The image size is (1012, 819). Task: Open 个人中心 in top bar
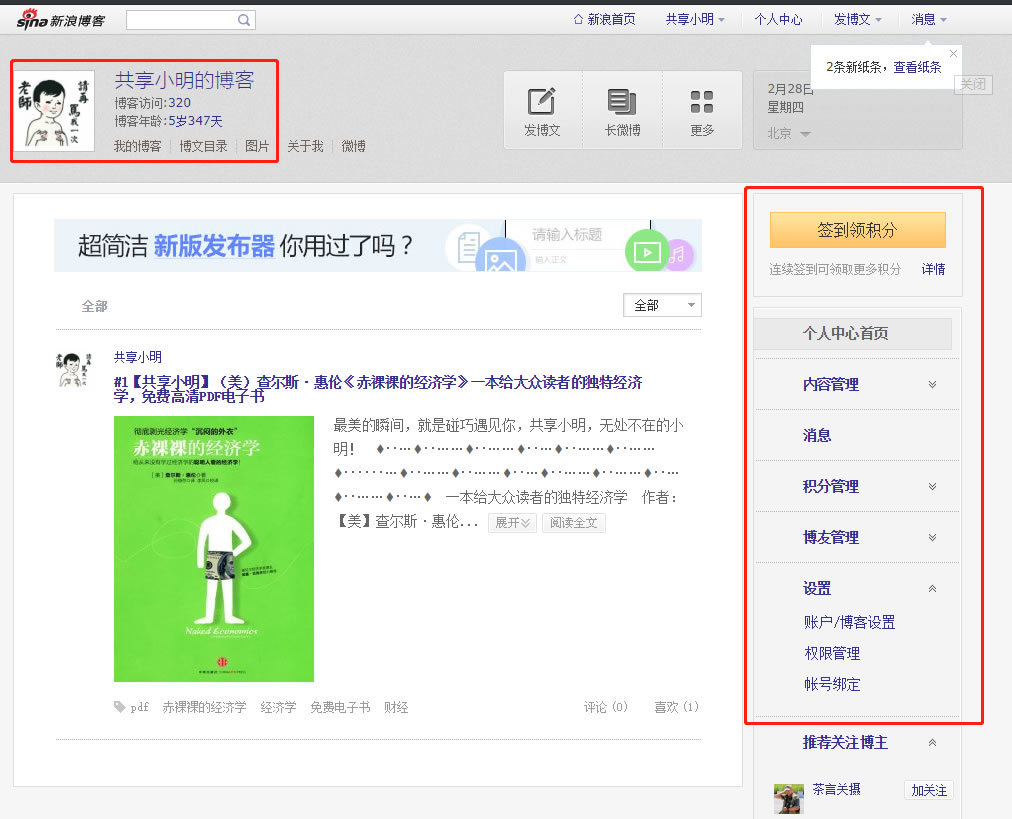coord(778,19)
